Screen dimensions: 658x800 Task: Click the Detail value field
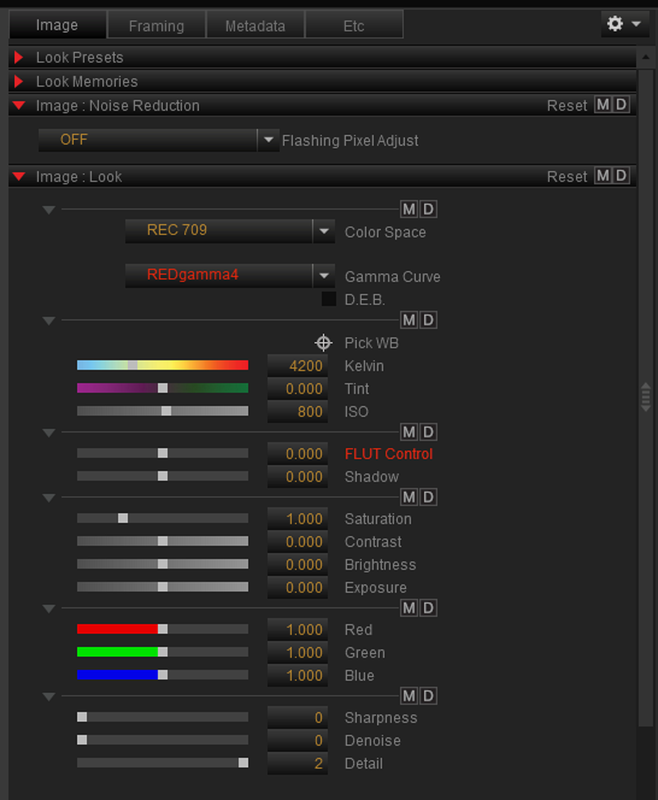(297, 763)
